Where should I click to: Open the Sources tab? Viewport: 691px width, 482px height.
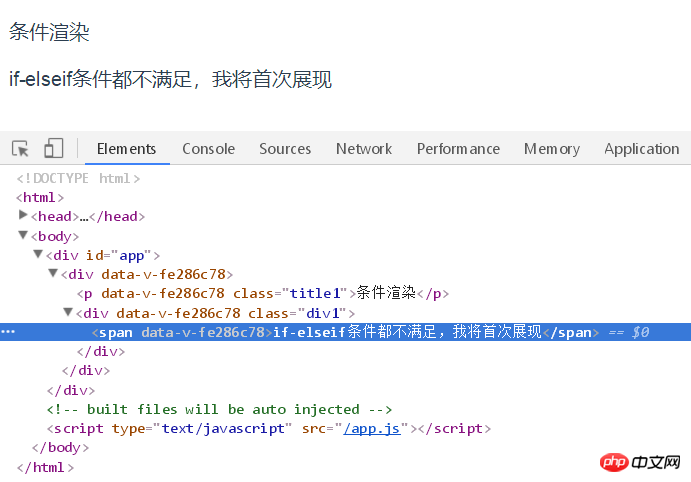pyautogui.click(x=285, y=149)
